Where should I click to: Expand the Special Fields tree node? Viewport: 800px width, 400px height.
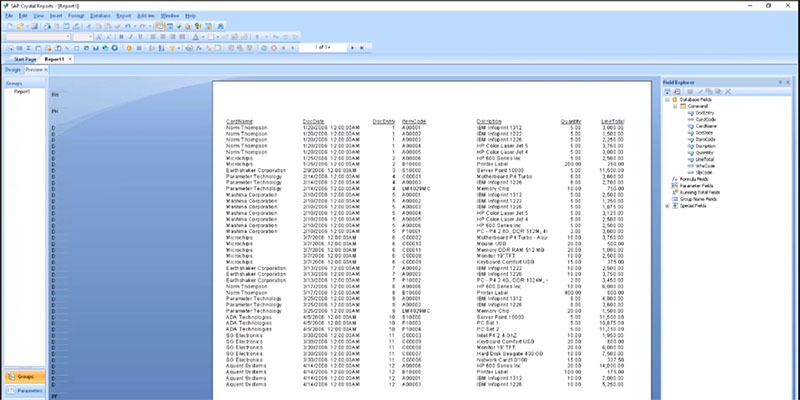[666, 205]
